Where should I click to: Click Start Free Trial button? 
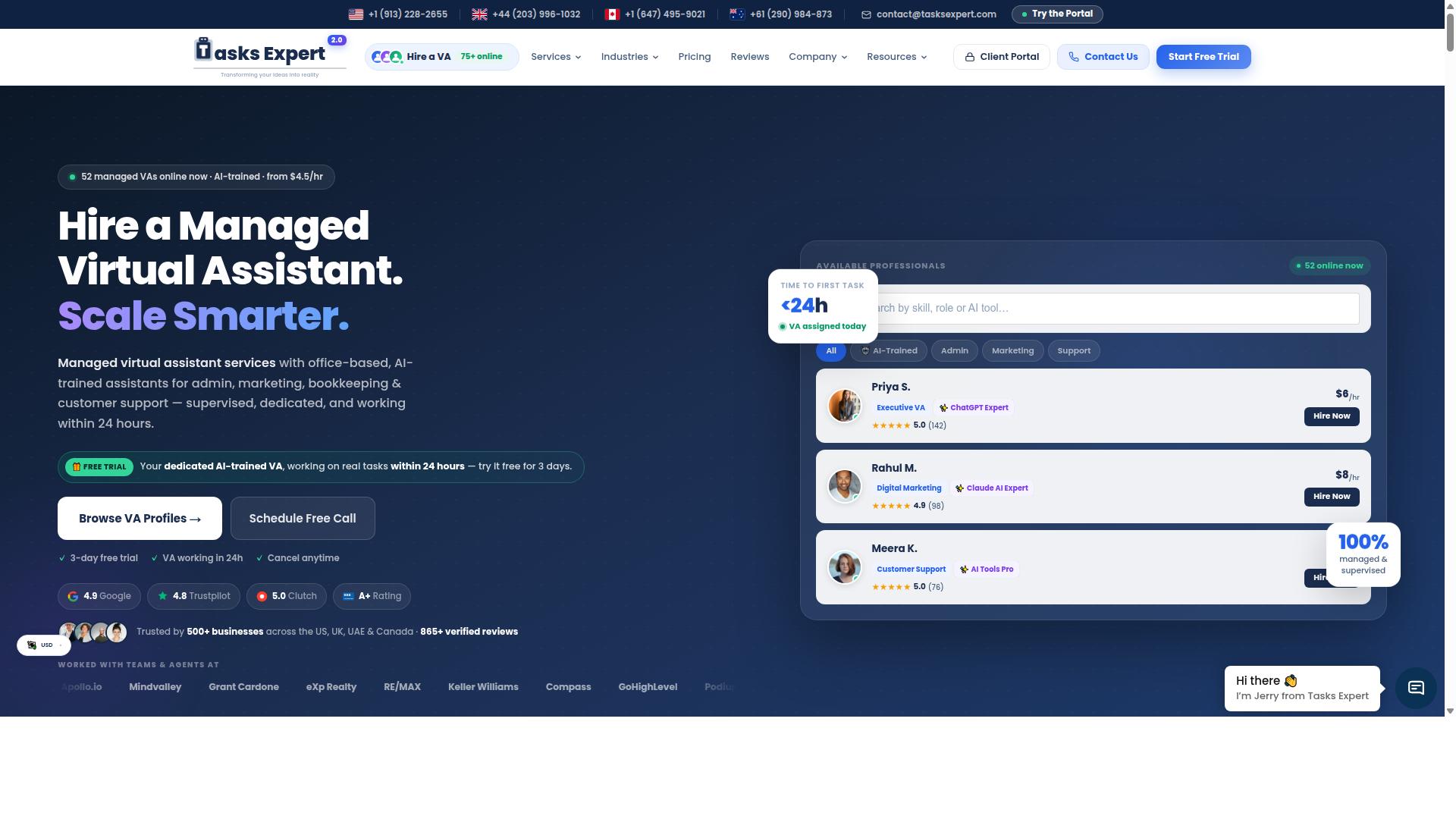(x=1203, y=57)
